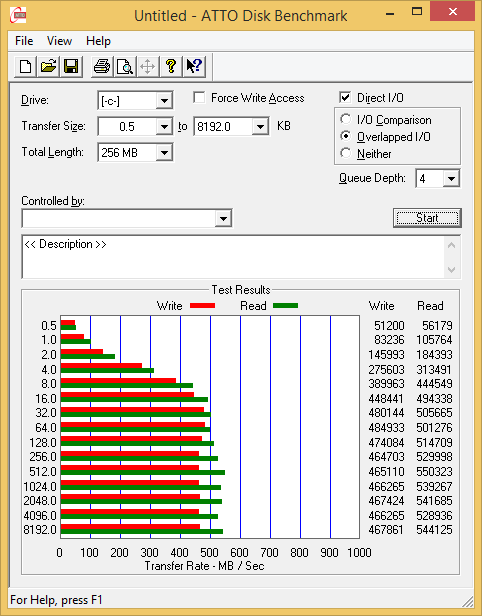Click the 'For Help, press F1' status text
482x616 pixels.
(x=56, y=600)
